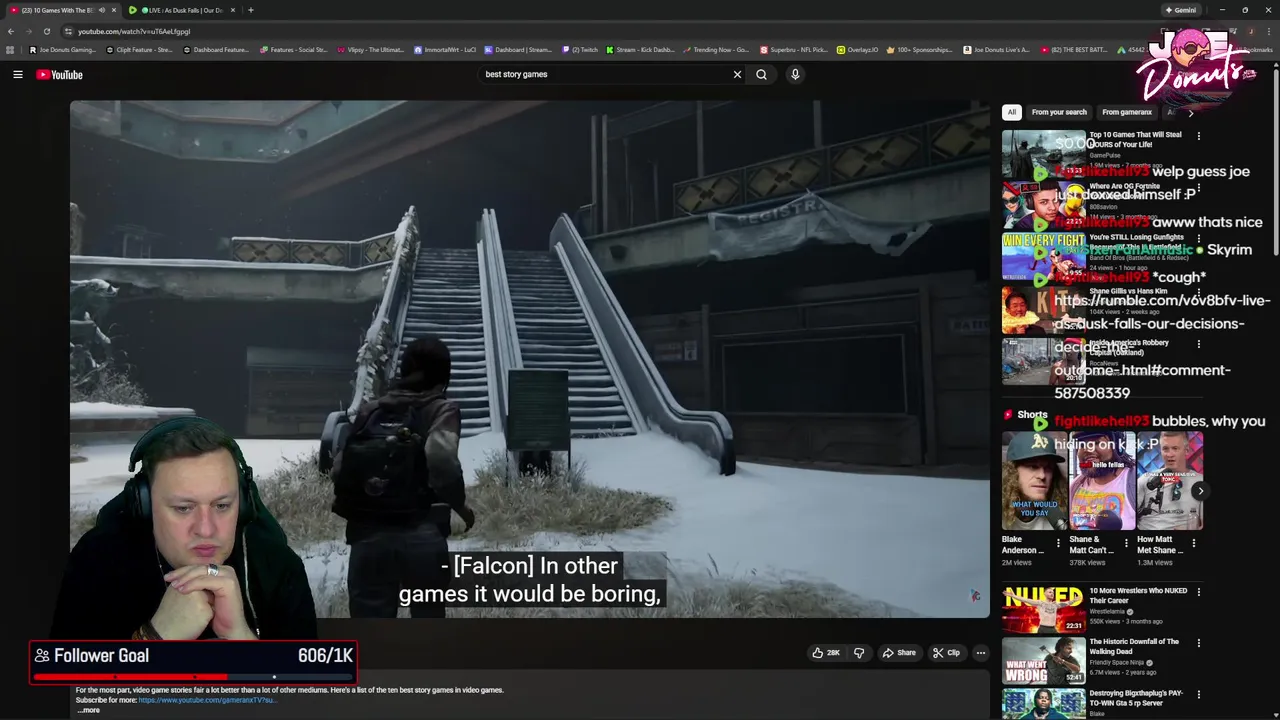
Task: Open 'Joe Donuts Gaming' bookmark
Action: pyautogui.click(x=63, y=49)
